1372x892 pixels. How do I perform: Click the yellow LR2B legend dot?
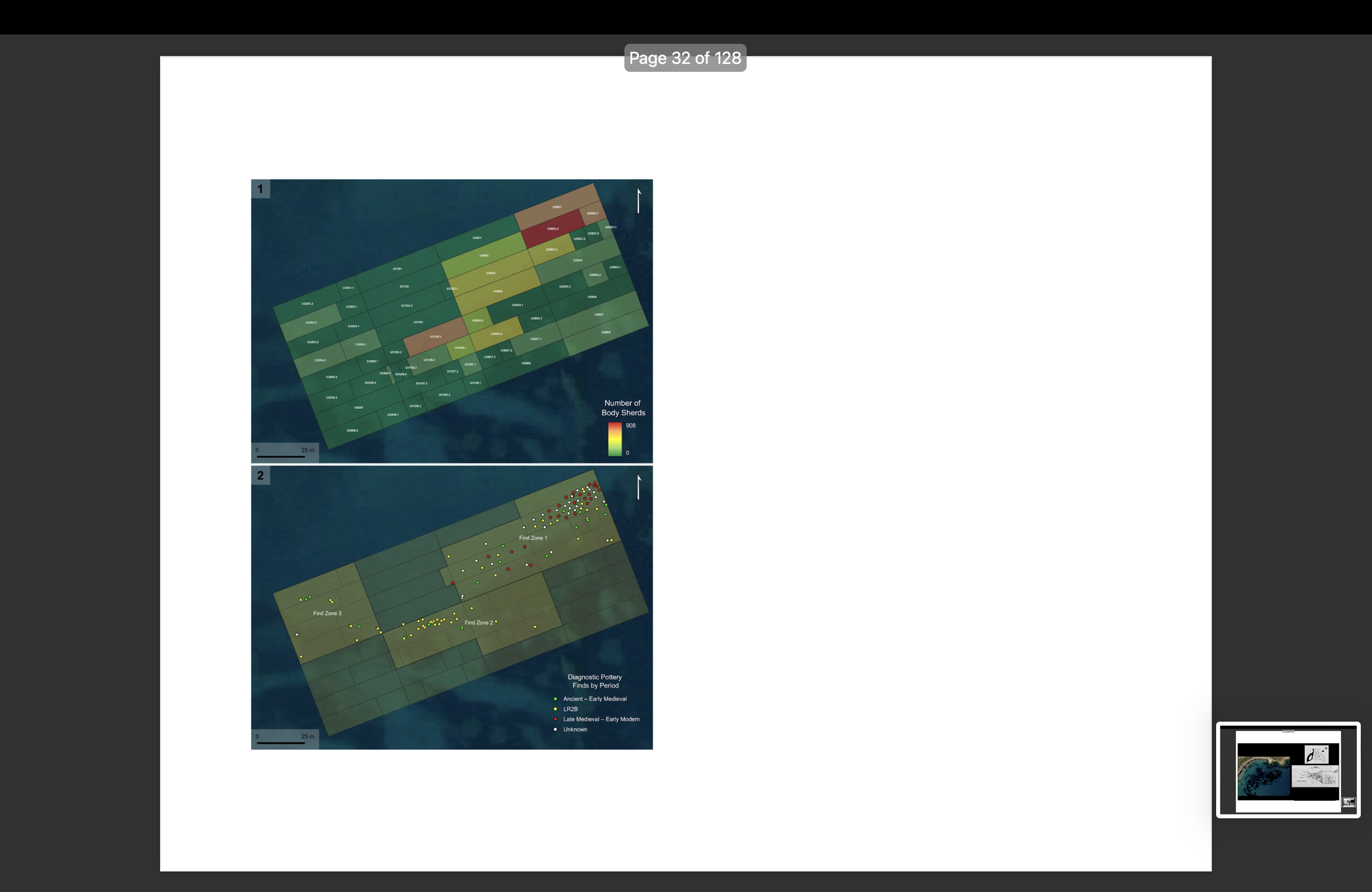(555, 709)
